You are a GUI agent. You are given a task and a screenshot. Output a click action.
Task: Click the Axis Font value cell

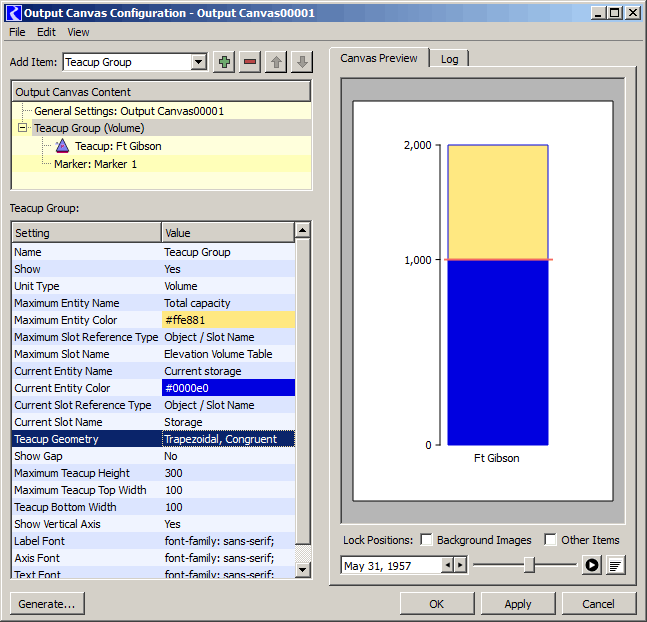[x=228, y=558]
